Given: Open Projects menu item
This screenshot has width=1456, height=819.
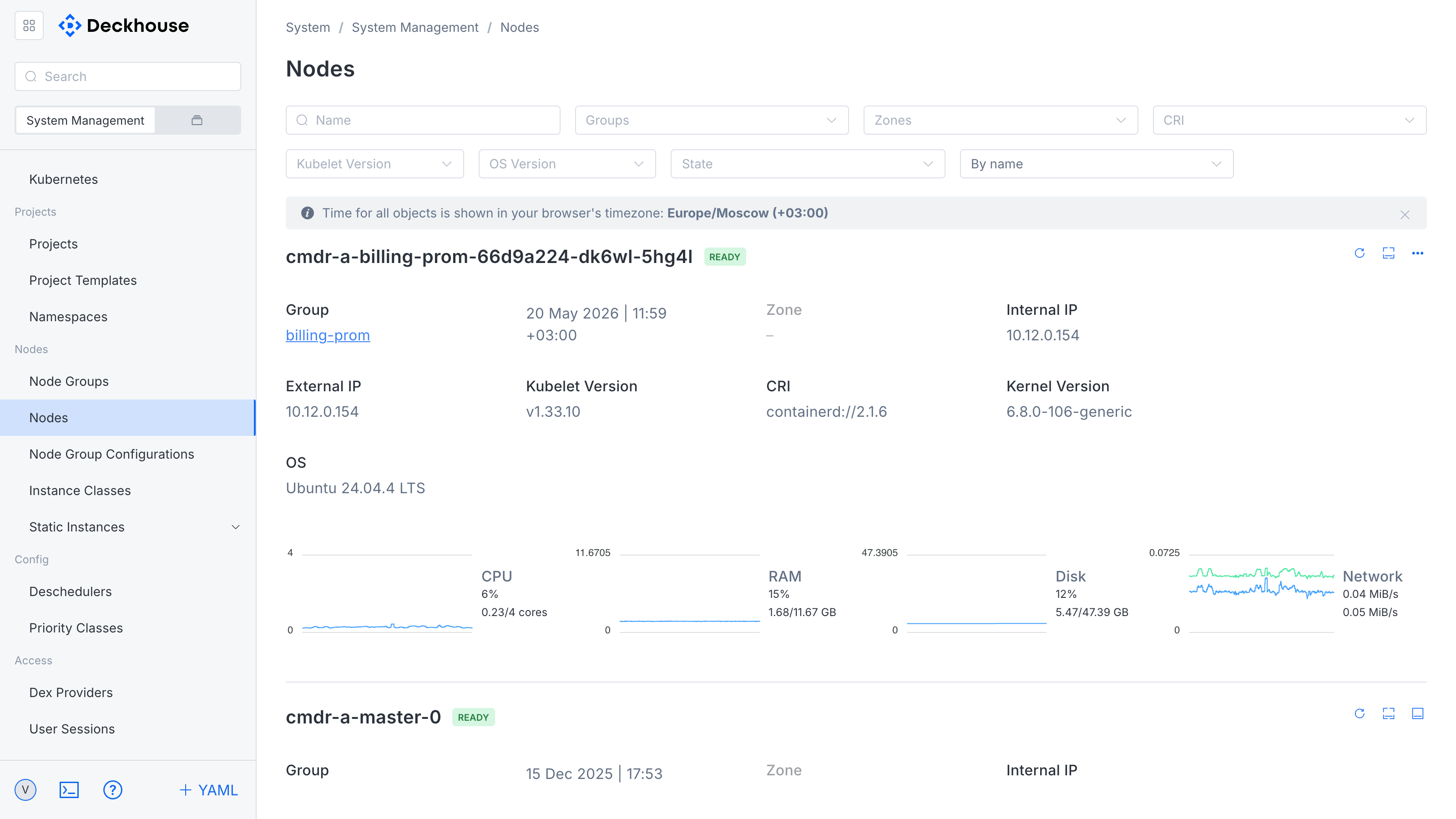Looking at the screenshot, I should pos(53,243).
